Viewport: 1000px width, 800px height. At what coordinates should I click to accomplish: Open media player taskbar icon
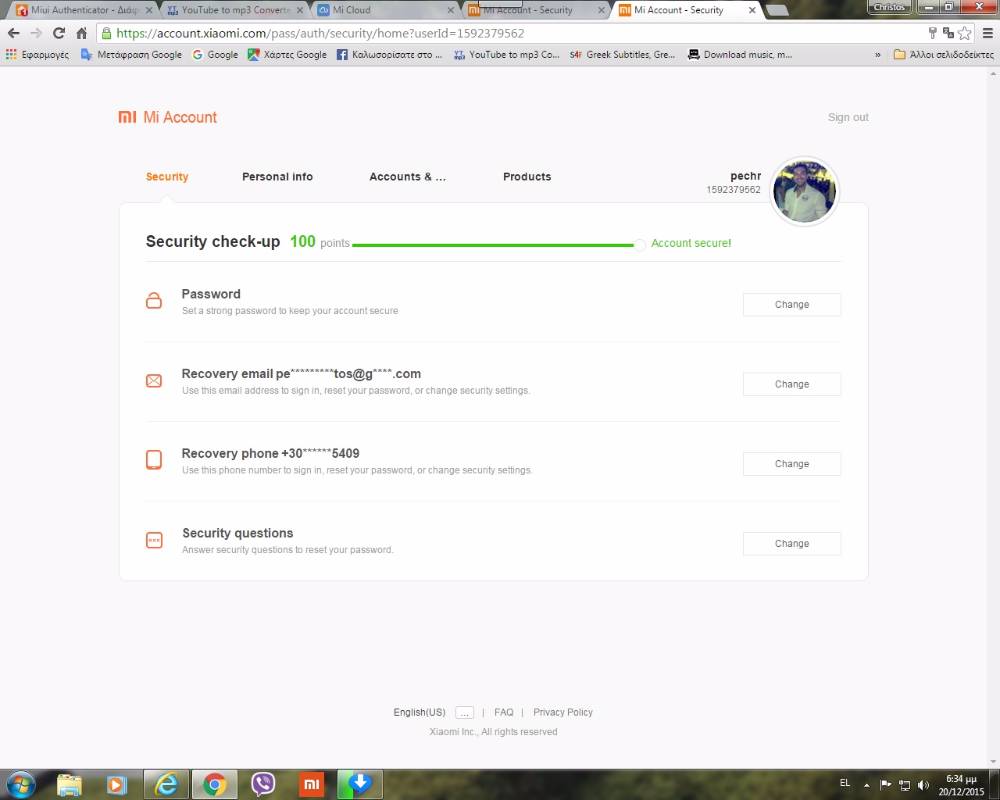(x=117, y=784)
